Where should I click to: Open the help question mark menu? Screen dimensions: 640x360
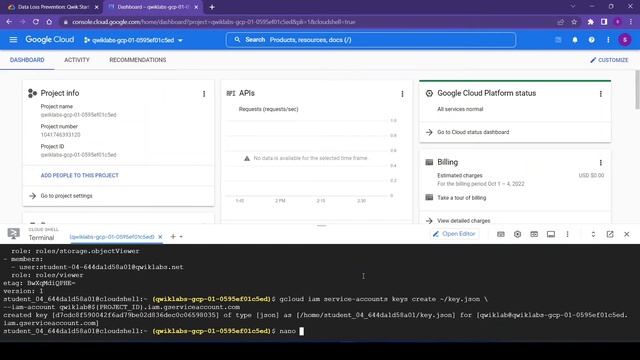click(x=591, y=40)
